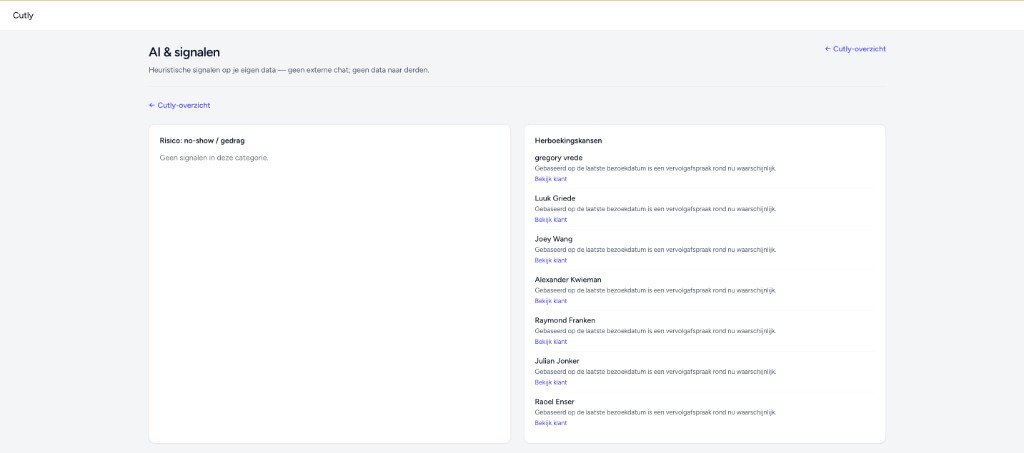Click the name Alexander Kwieman
Viewport: 1024px width, 453px height.
(x=568, y=280)
